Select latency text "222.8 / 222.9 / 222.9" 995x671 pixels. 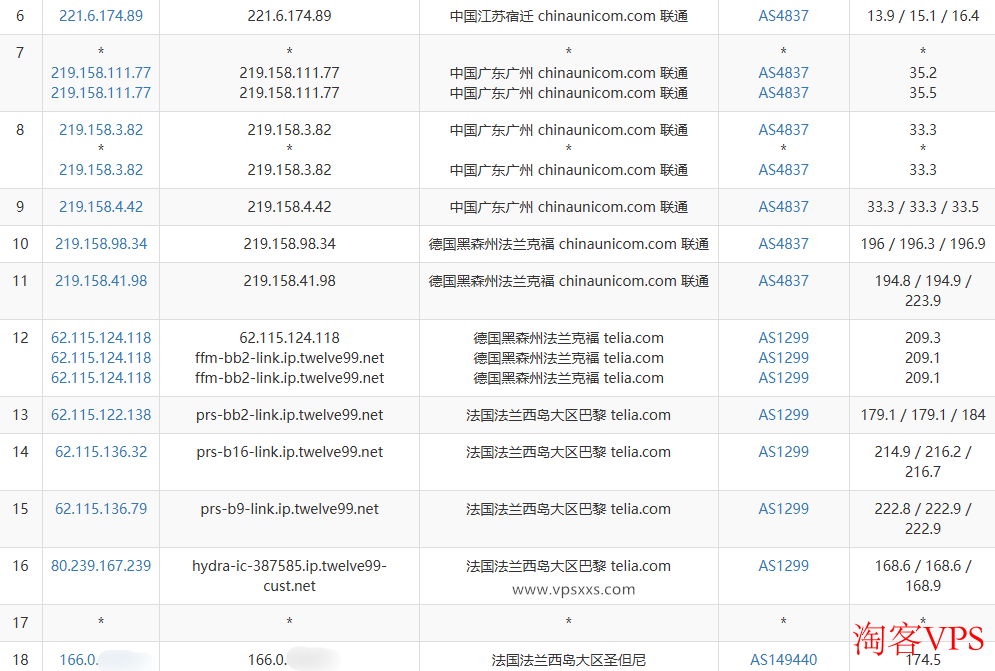pos(923,519)
